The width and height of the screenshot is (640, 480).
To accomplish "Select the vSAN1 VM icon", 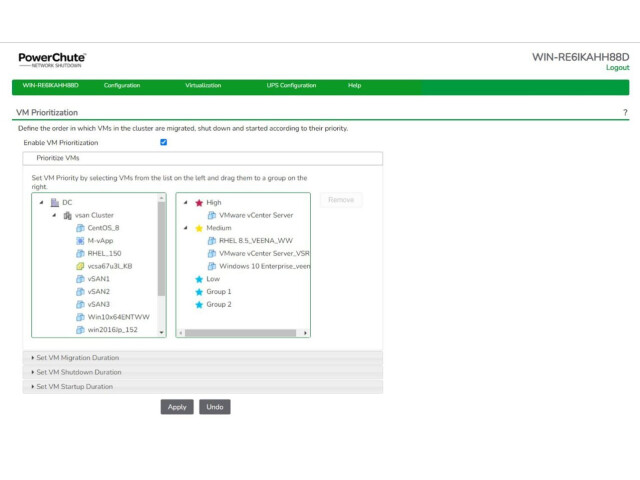I will coord(80,279).
